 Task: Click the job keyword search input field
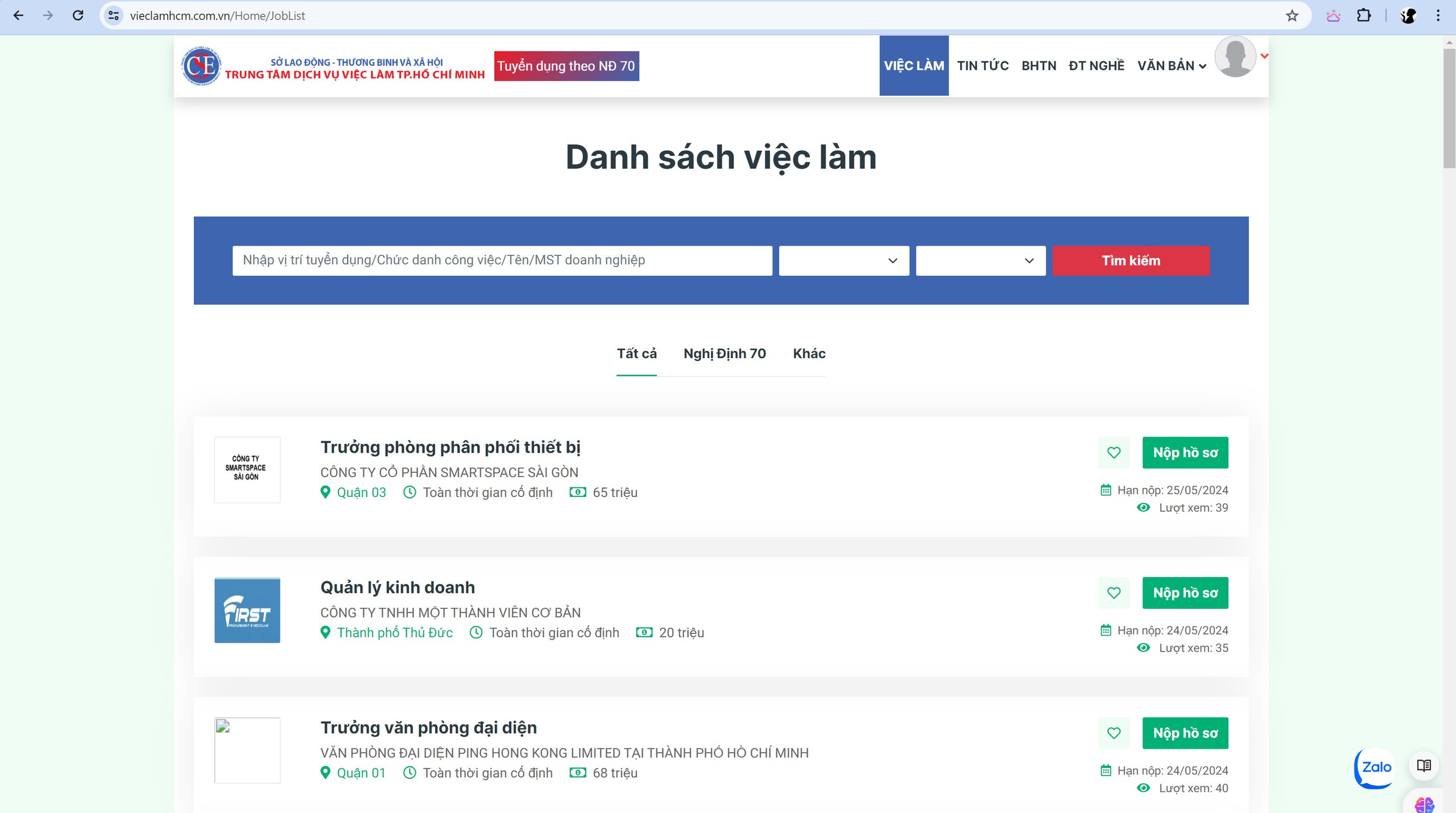click(502, 260)
